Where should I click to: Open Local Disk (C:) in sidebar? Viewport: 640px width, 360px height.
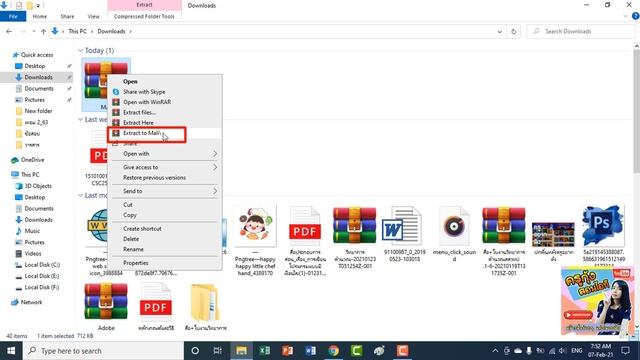[x=42, y=264]
